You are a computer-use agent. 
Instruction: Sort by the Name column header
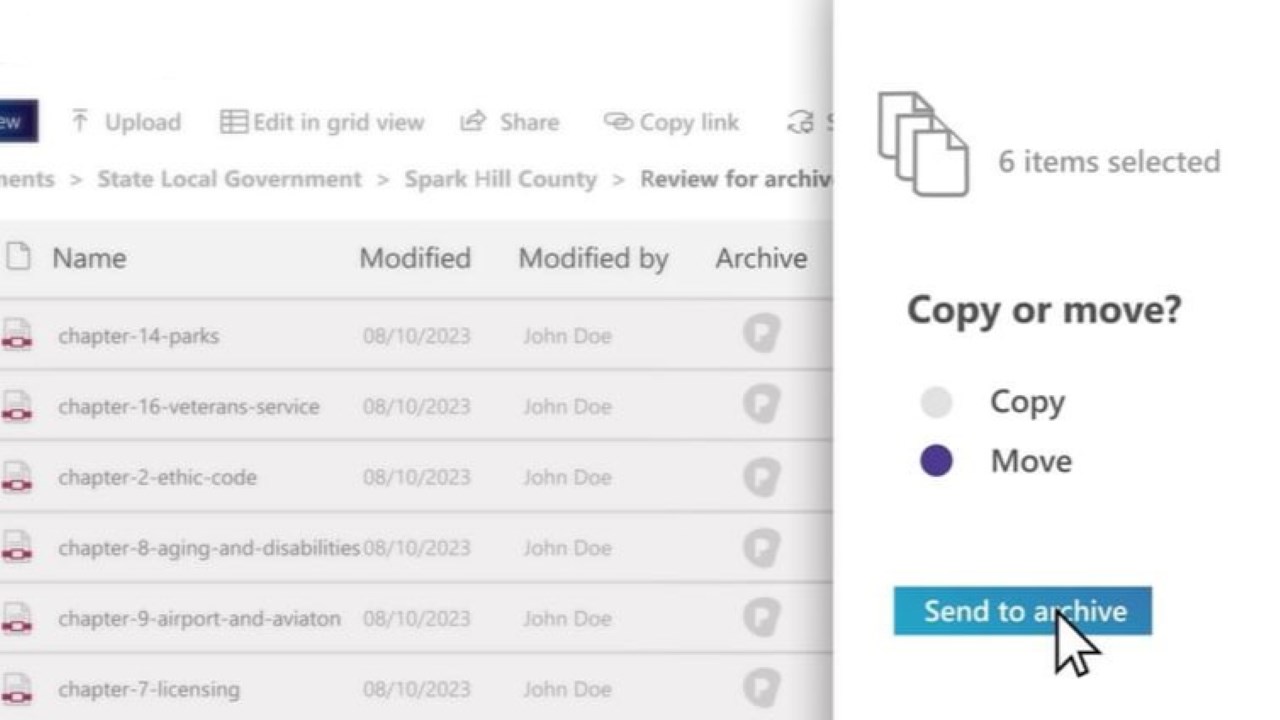89,258
